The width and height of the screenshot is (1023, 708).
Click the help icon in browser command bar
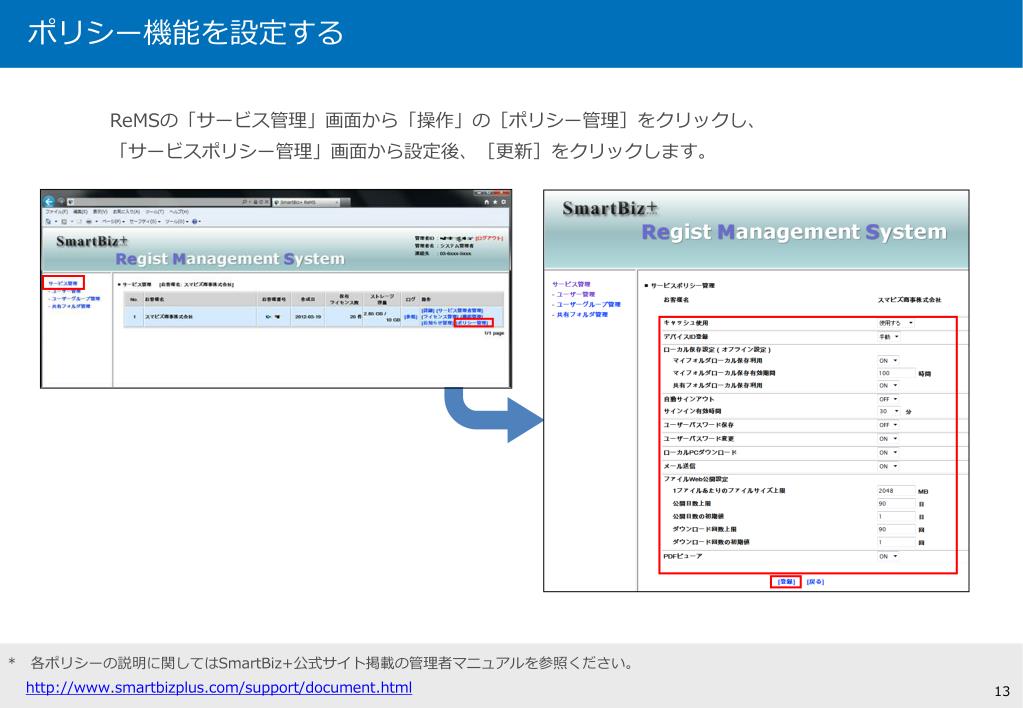pos(194,221)
